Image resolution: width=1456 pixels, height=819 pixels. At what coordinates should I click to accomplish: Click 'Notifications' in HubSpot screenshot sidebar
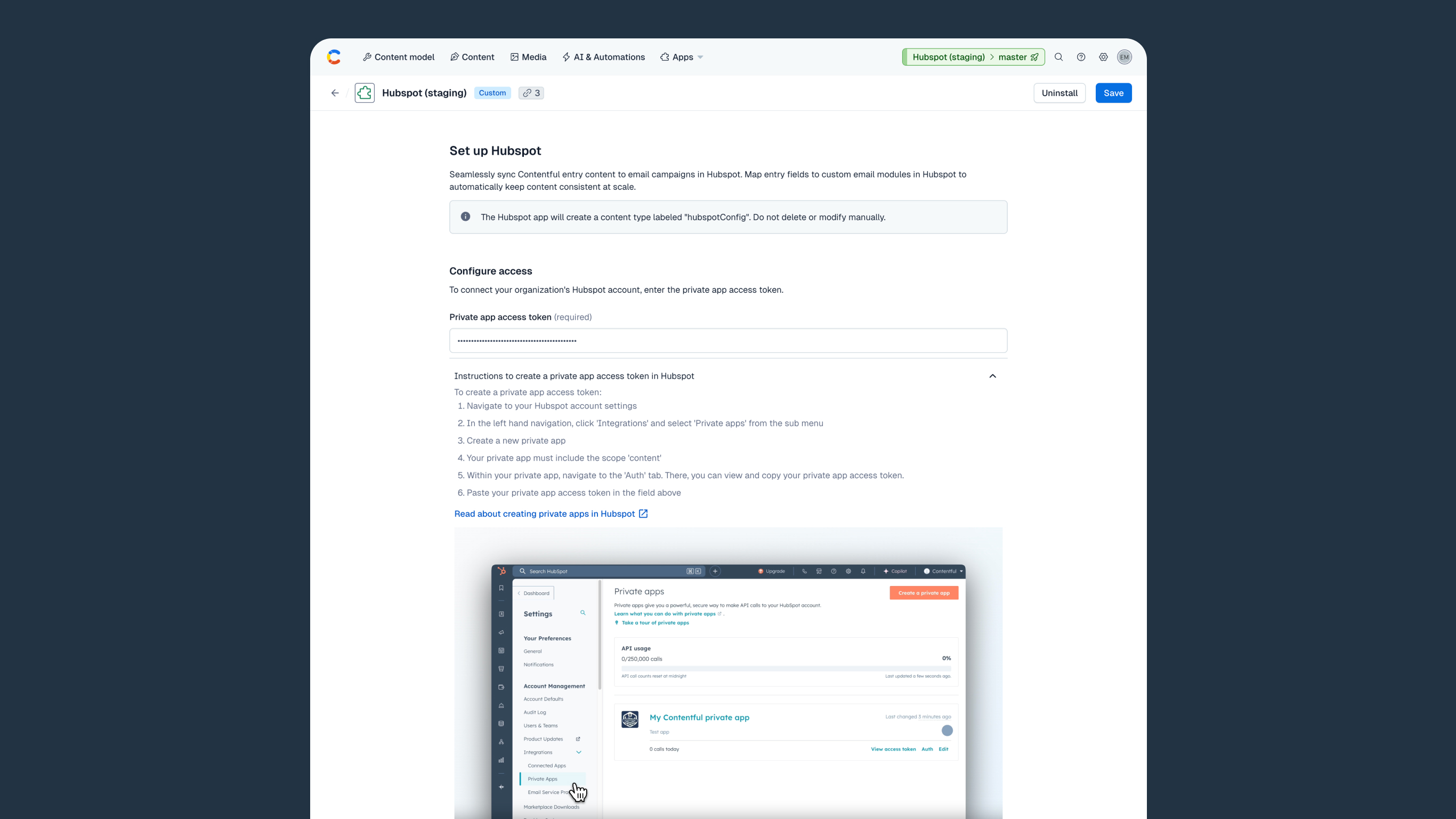(538, 664)
